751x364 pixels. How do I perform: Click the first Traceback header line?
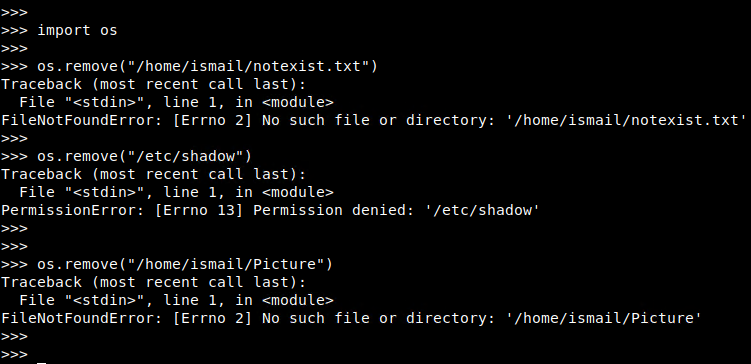pos(153,84)
